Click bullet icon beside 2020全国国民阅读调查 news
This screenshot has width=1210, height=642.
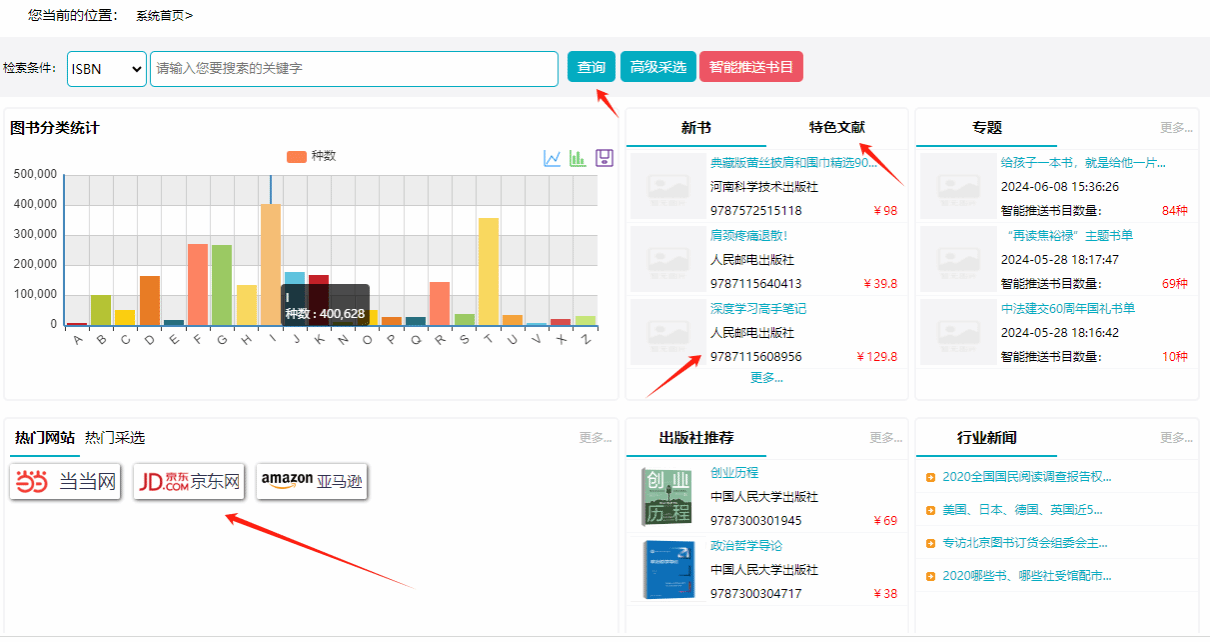pyautogui.click(x=931, y=477)
